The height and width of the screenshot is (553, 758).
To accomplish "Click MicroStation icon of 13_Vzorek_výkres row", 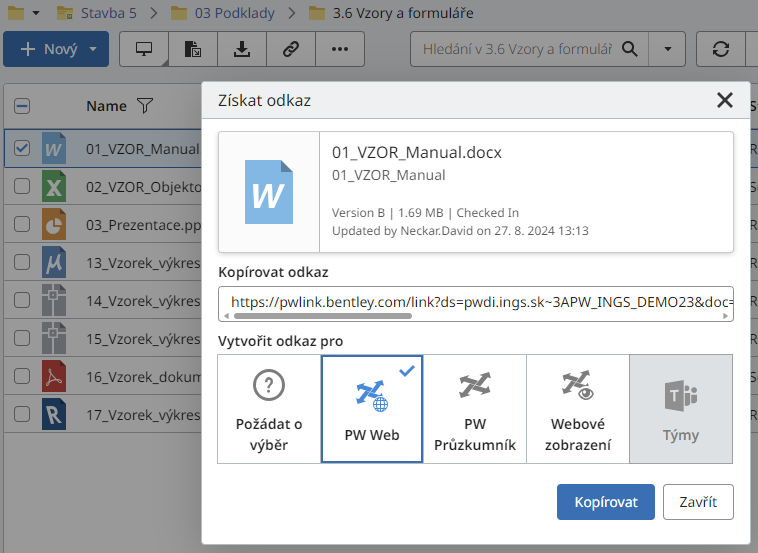I will 54,262.
